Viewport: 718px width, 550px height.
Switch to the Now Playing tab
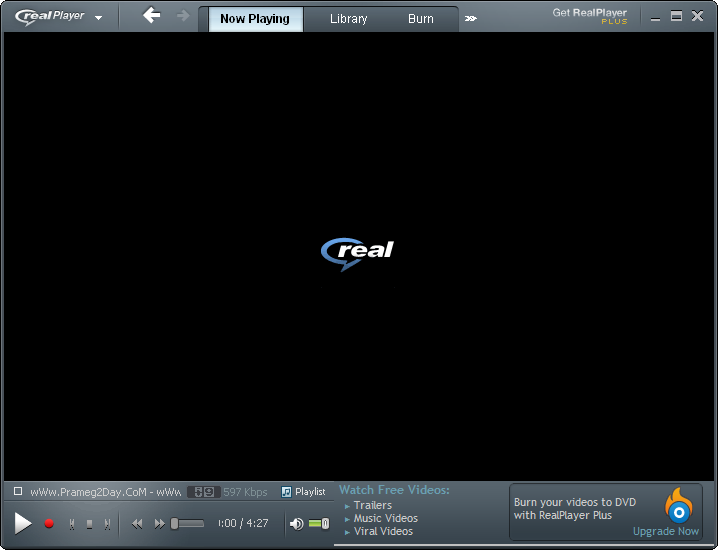tap(256, 19)
